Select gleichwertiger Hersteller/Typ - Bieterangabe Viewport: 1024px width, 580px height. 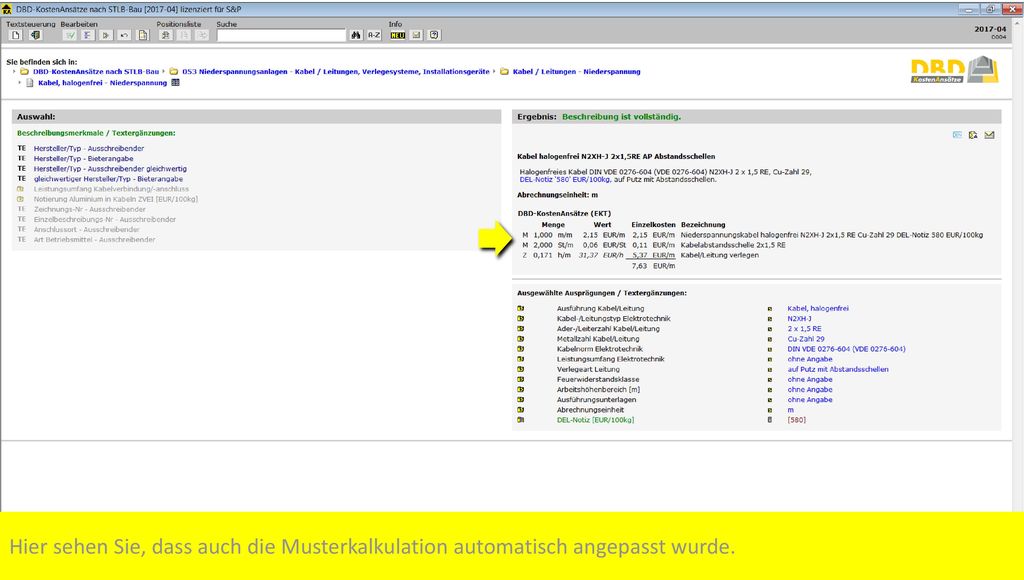[108, 179]
